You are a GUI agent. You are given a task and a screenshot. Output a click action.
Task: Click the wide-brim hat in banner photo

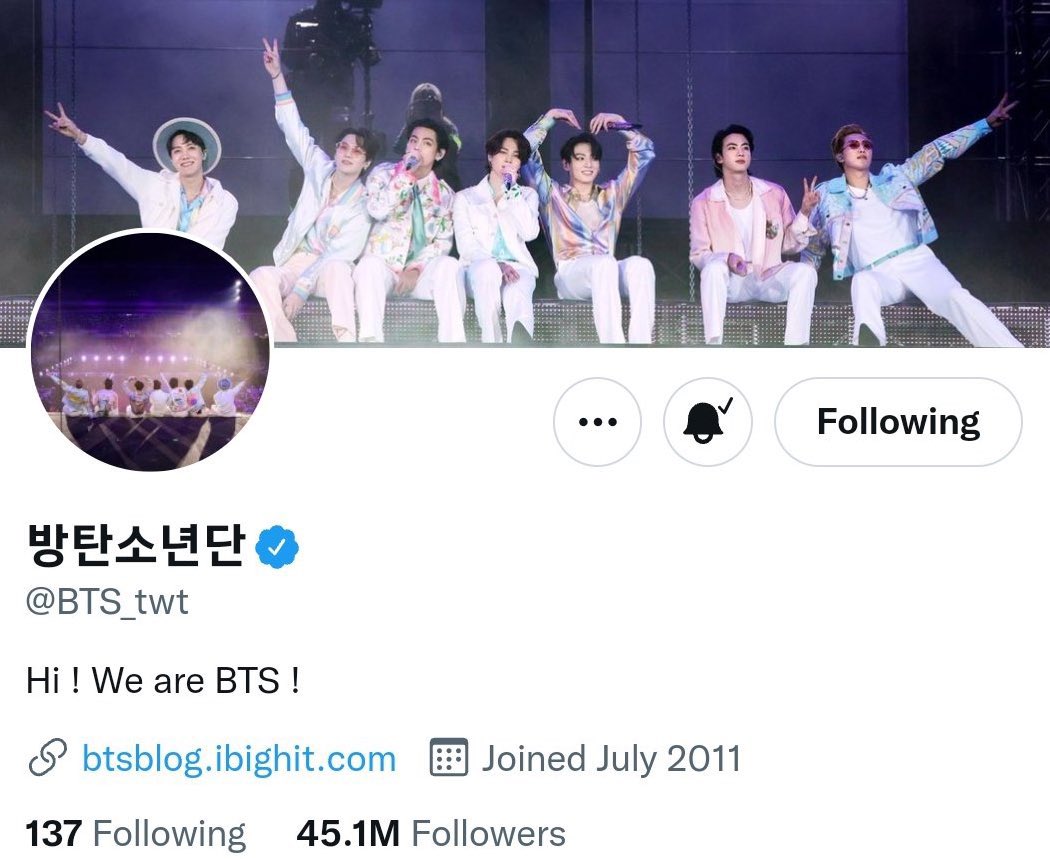pyautogui.click(x=186, y=143)
